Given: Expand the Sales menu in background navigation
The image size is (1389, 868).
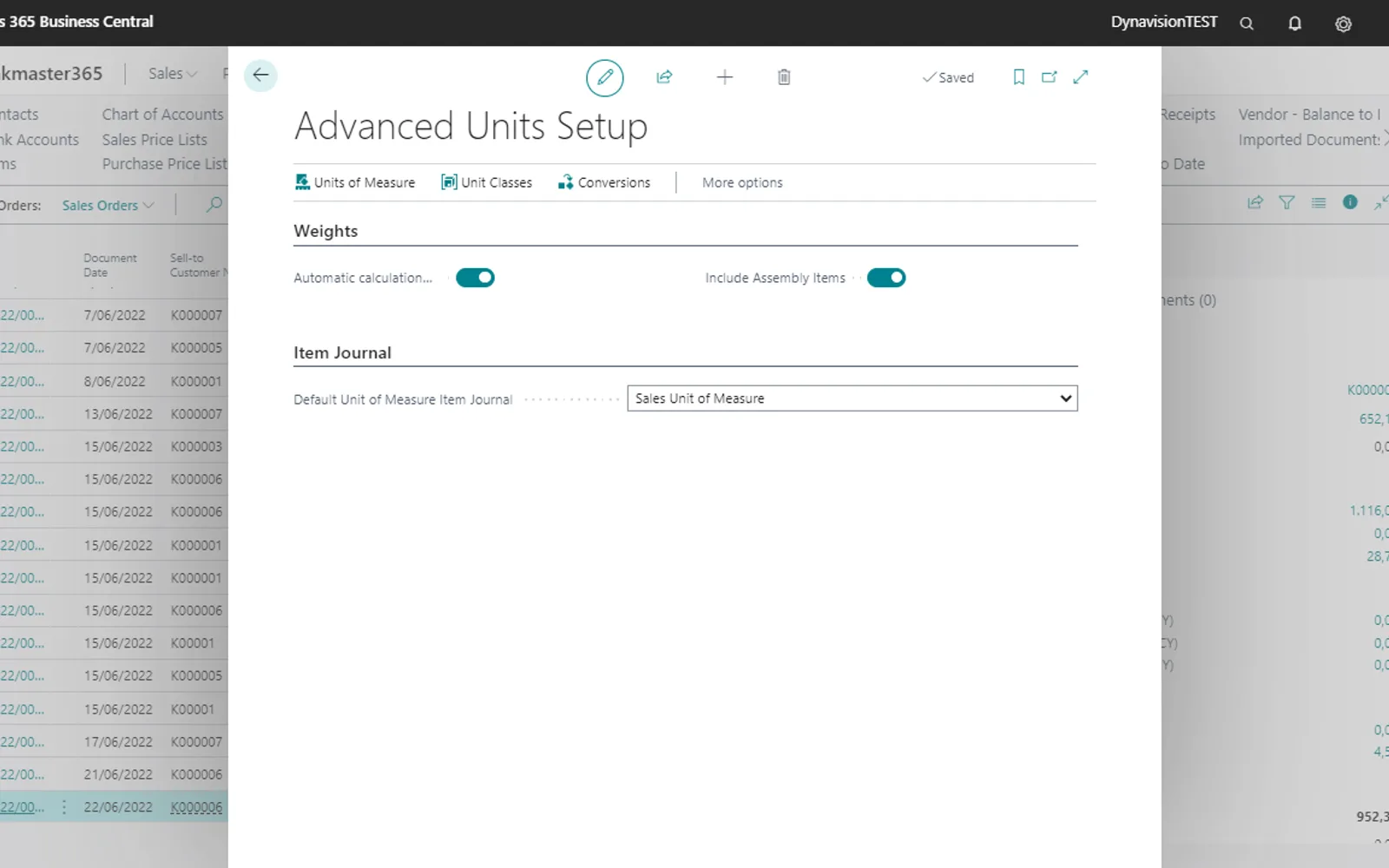Looking at the screenshot, I should (x=173, y=74).
